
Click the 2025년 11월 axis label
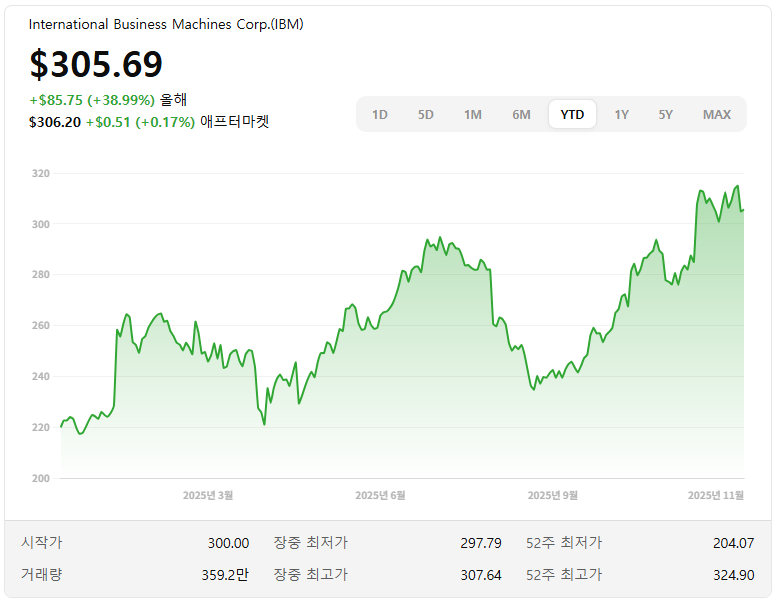point(716,495)
